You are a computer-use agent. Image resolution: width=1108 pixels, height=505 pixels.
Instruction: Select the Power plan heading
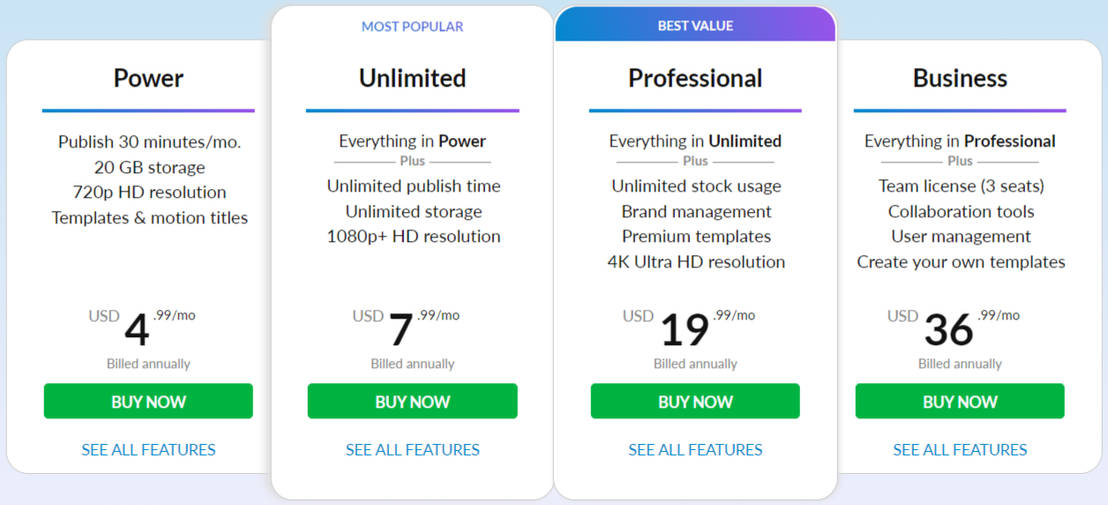coord(148,78)
